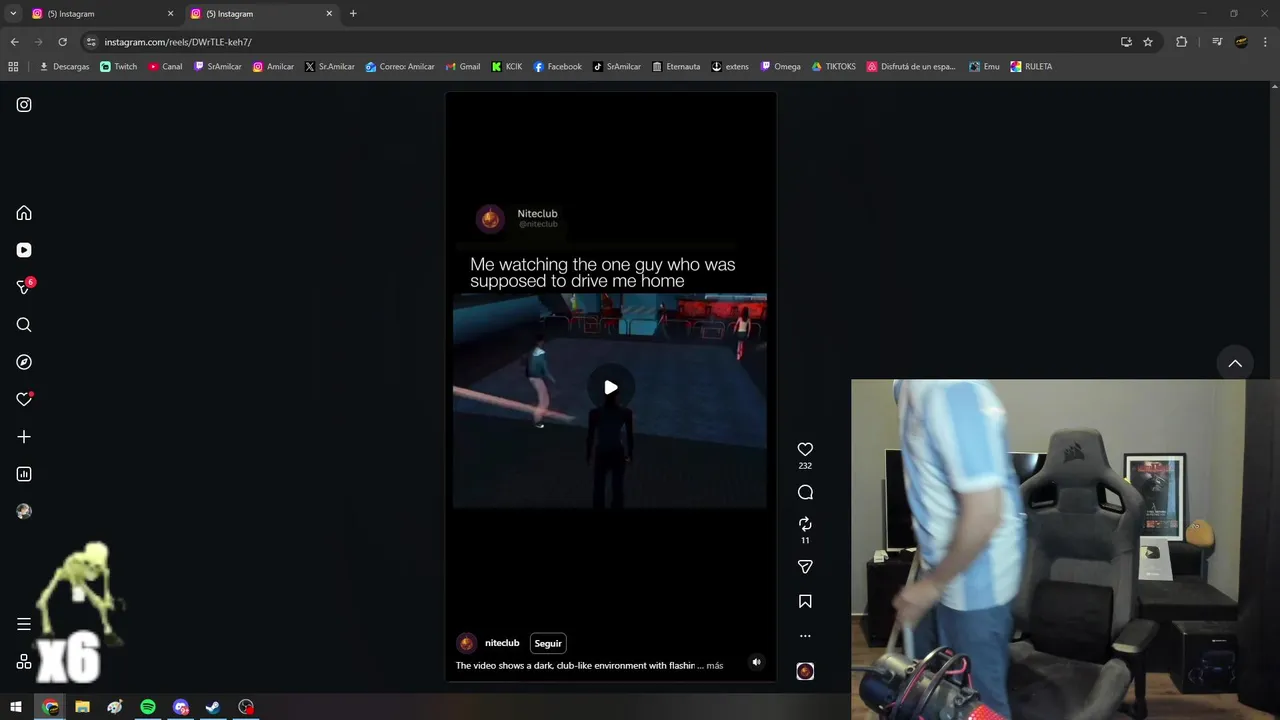1280x720 pixels.
Task: Toggle reel sound speaker icon
Action: (756, 662)
